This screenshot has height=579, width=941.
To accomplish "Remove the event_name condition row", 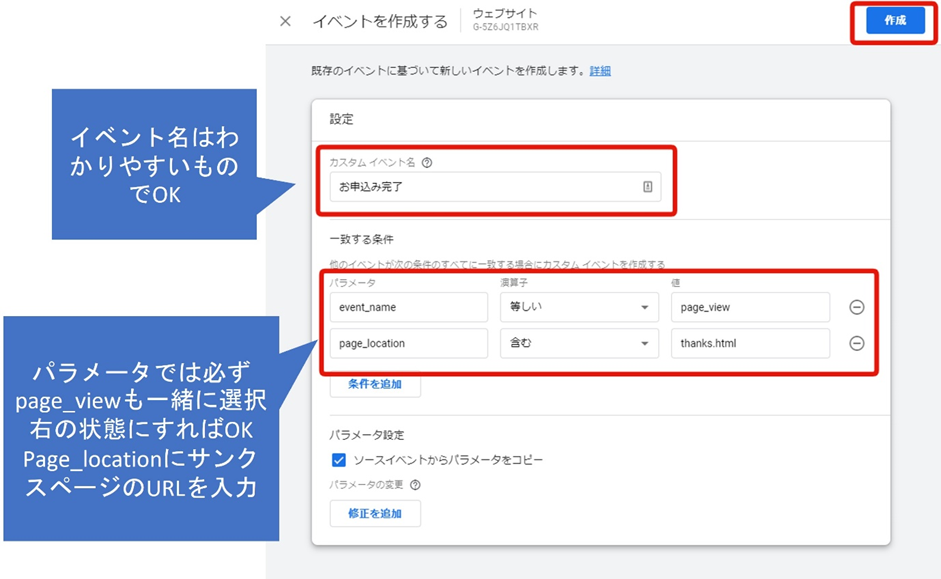I will coord(856,307).
